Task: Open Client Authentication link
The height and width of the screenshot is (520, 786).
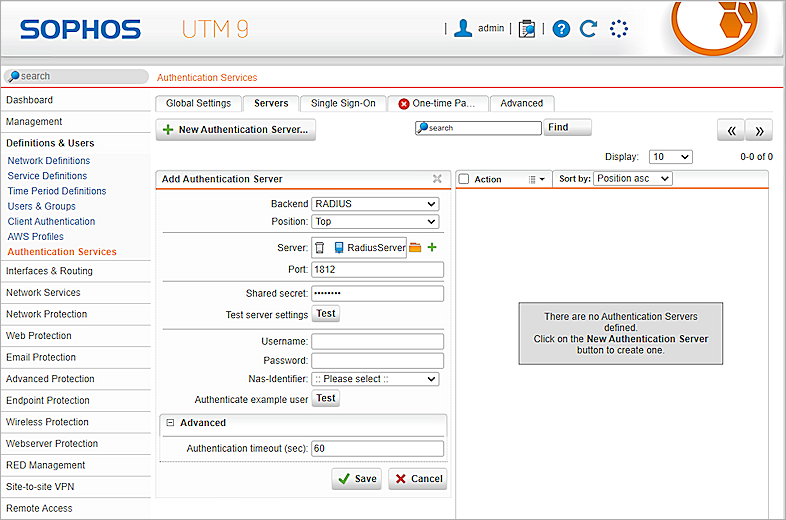Action: click(51, 221)
